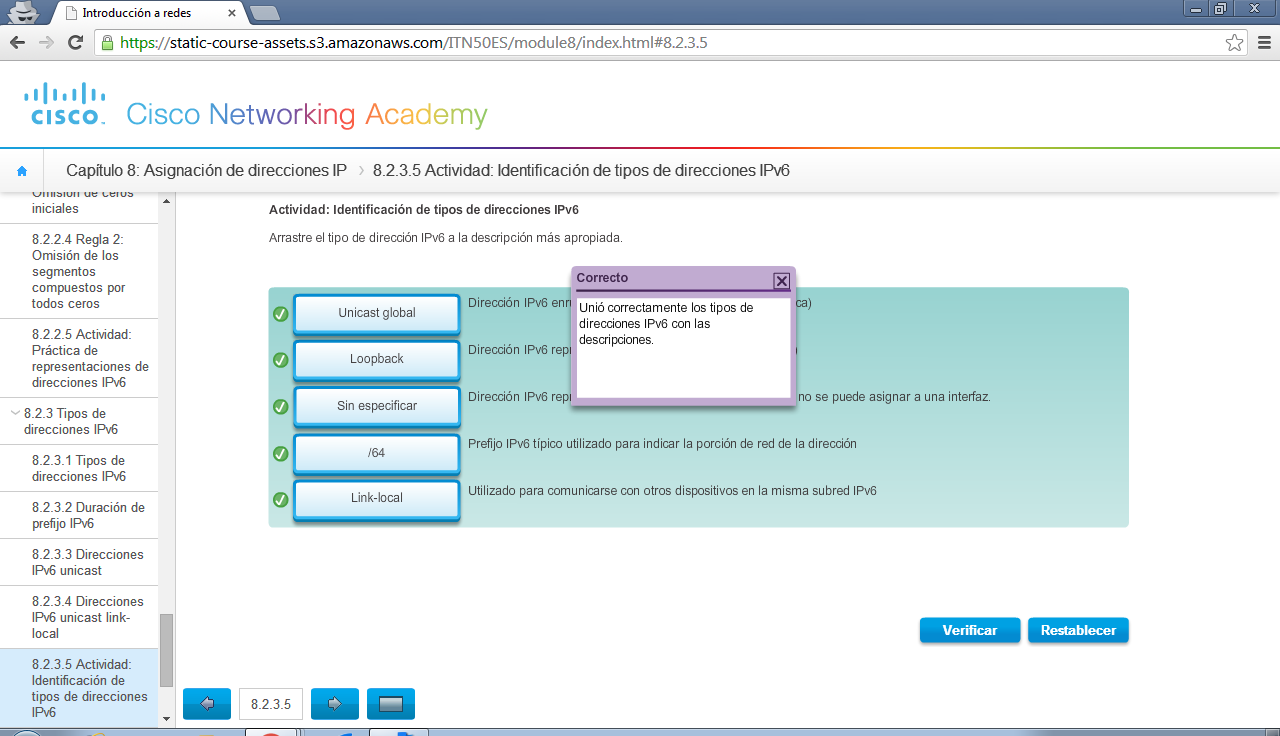Click the back navigation arrow icon
The width and height of the screenshot is (1280, 736).
click(206, 703)
